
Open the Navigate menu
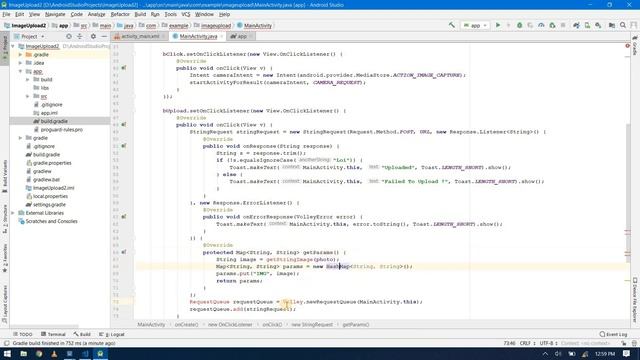[55, 14]
